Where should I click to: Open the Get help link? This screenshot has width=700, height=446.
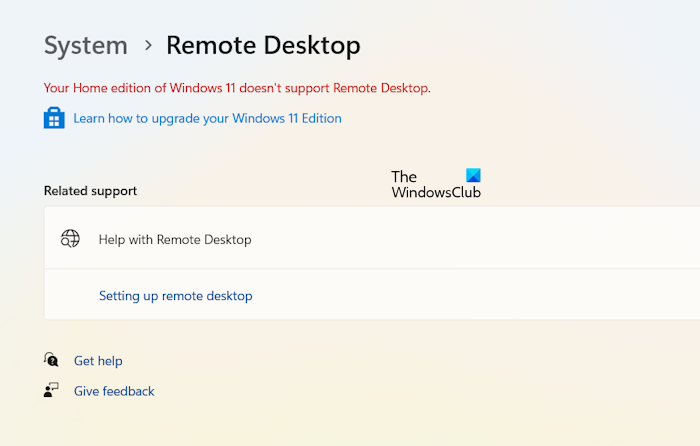point(98,361)
